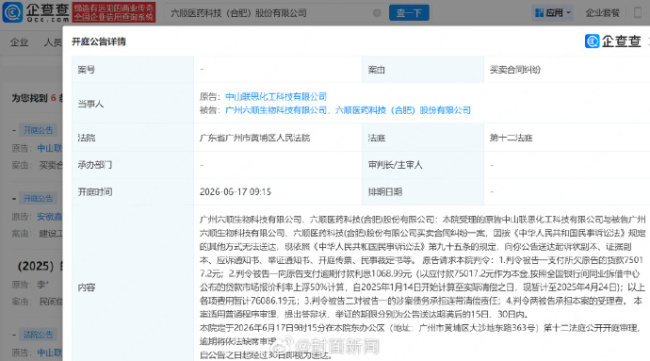Clear the search box with the x icon

[x=377, y=13]
